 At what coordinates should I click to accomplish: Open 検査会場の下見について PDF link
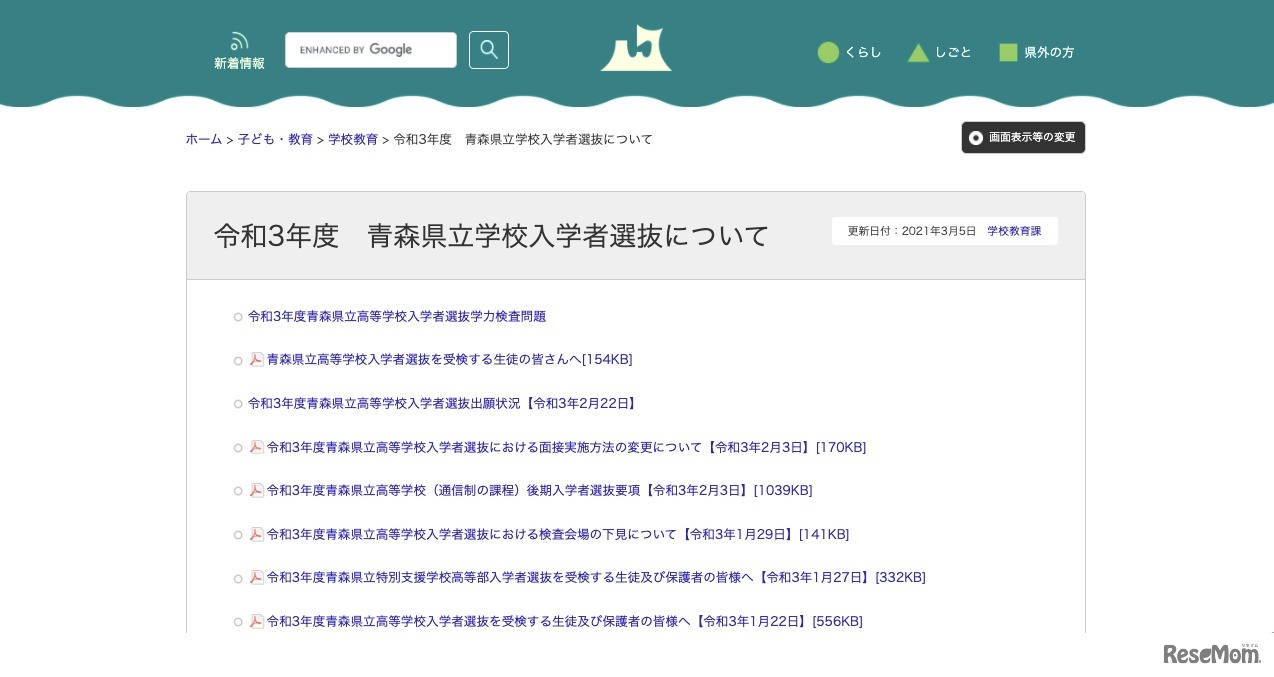(557, 535)
